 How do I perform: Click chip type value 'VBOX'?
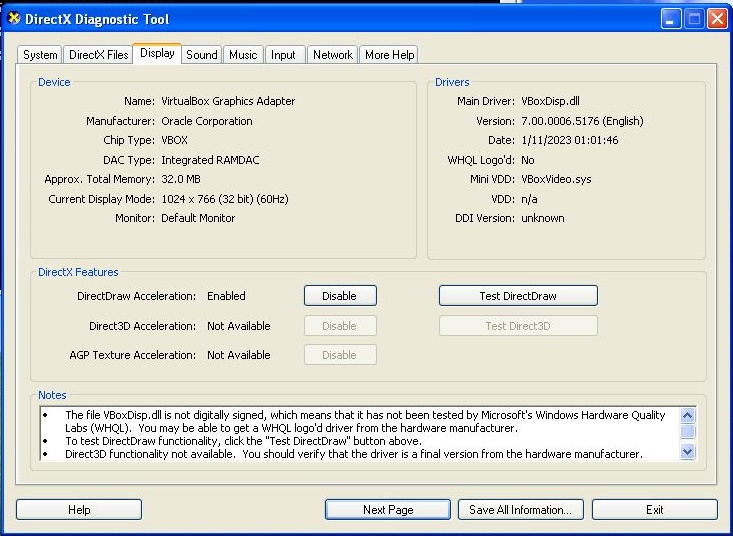174,140
